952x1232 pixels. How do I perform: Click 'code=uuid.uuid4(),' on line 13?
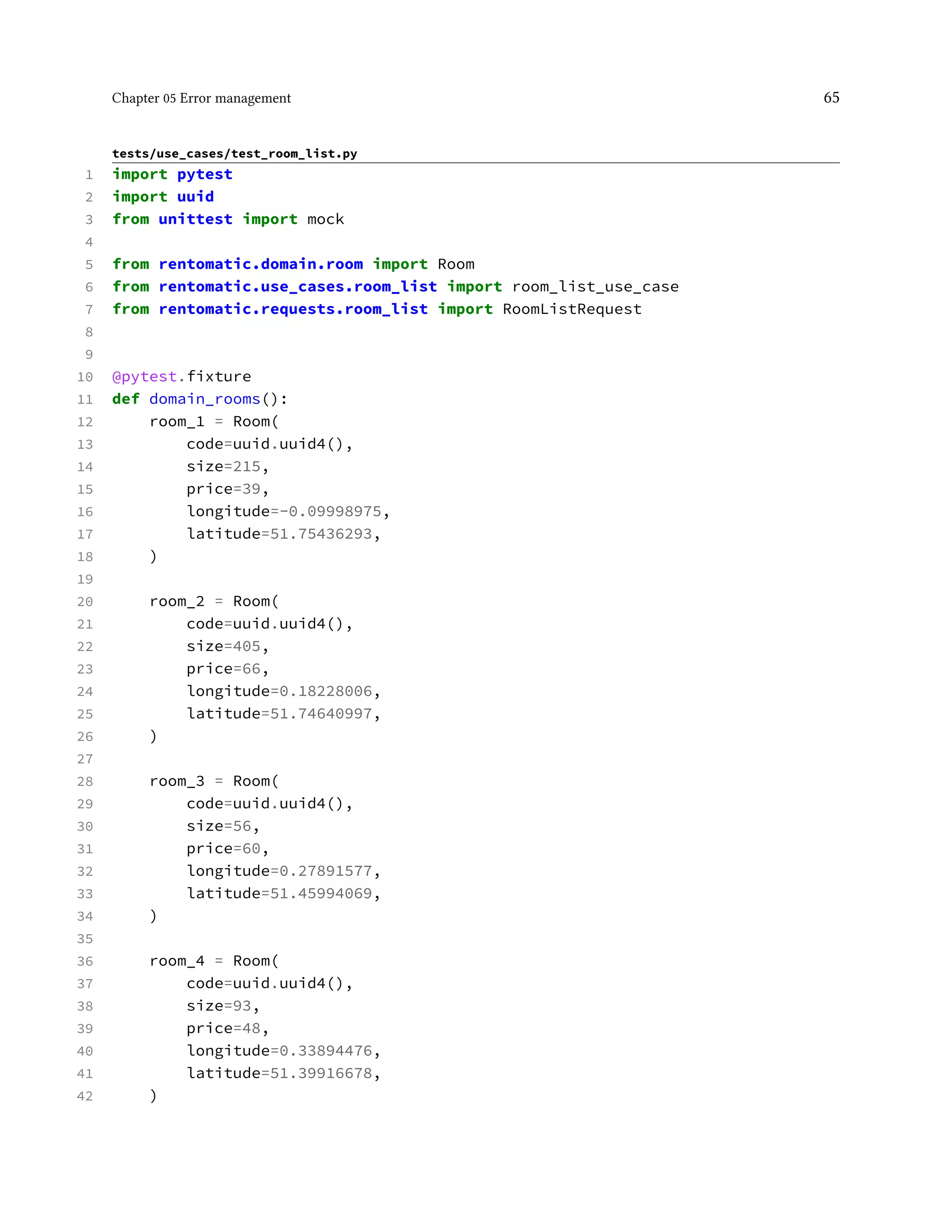[270, 444]
